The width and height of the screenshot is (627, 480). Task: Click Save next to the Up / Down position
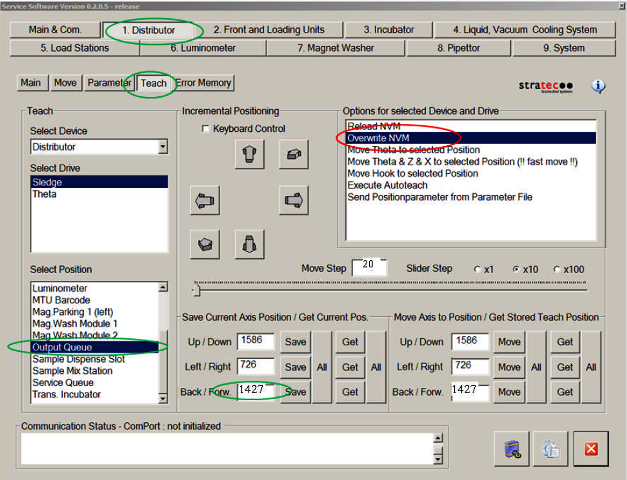click(295, 342)
